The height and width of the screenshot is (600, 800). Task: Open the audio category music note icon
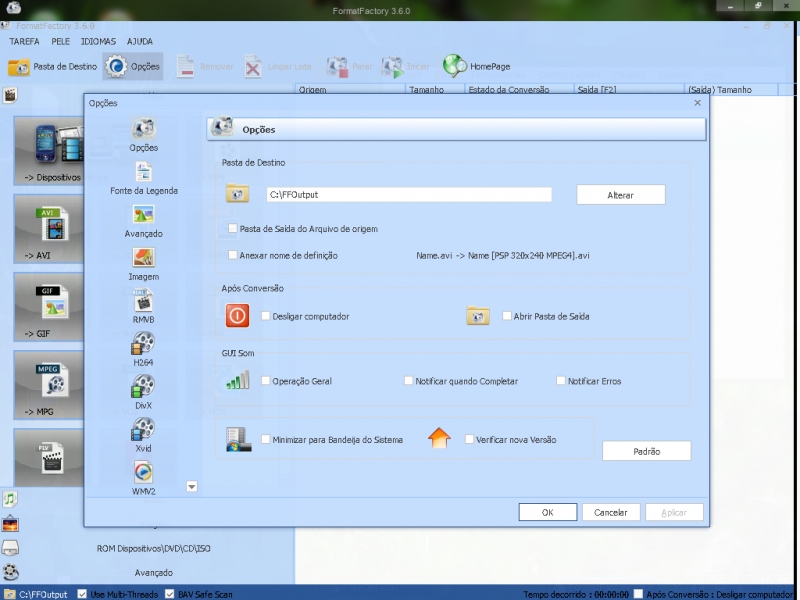10,498
